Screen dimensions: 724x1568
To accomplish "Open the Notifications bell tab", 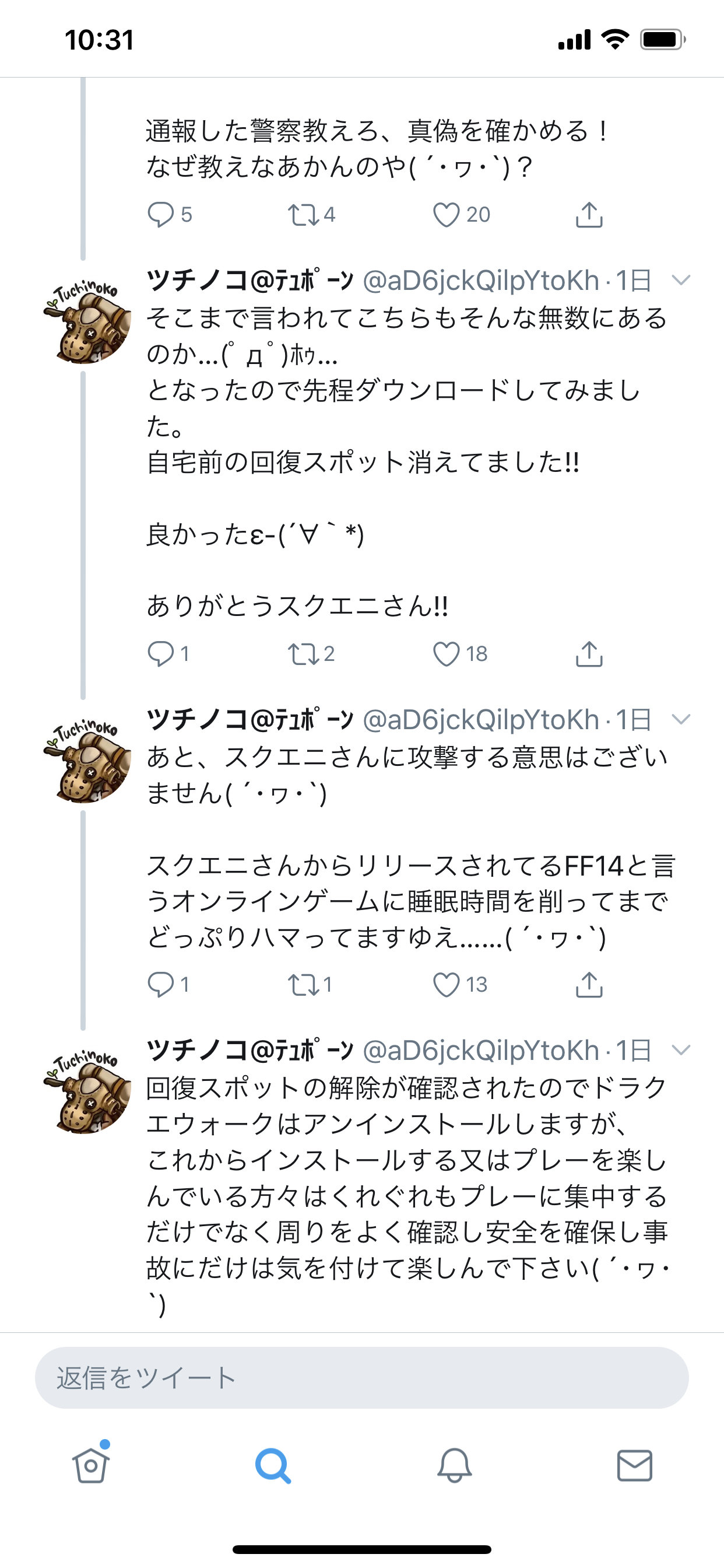I will click(x=454, y=1465).
